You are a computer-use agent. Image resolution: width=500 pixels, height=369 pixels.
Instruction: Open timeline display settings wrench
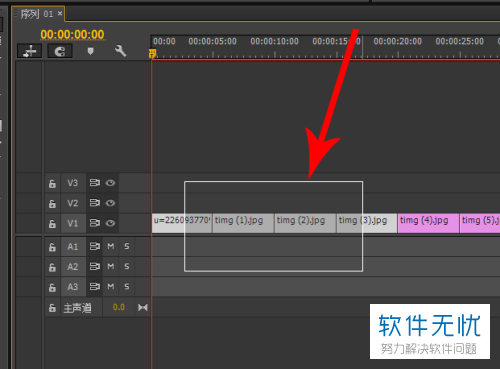(120, 51)
